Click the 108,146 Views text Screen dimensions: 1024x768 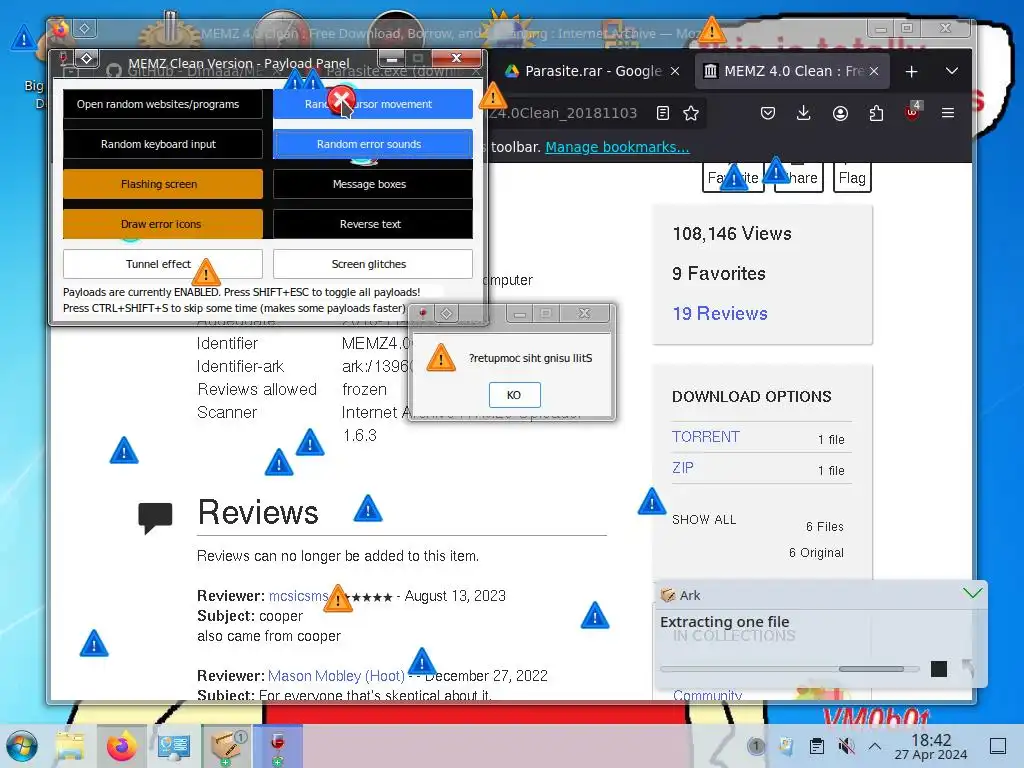(732, 234)
